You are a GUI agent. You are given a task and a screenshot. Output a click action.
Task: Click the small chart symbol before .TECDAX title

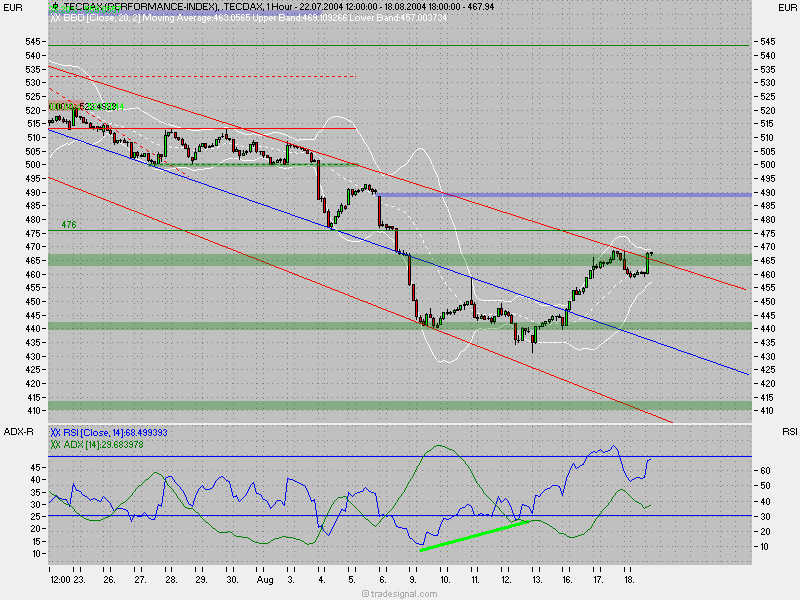pos(53,7)
